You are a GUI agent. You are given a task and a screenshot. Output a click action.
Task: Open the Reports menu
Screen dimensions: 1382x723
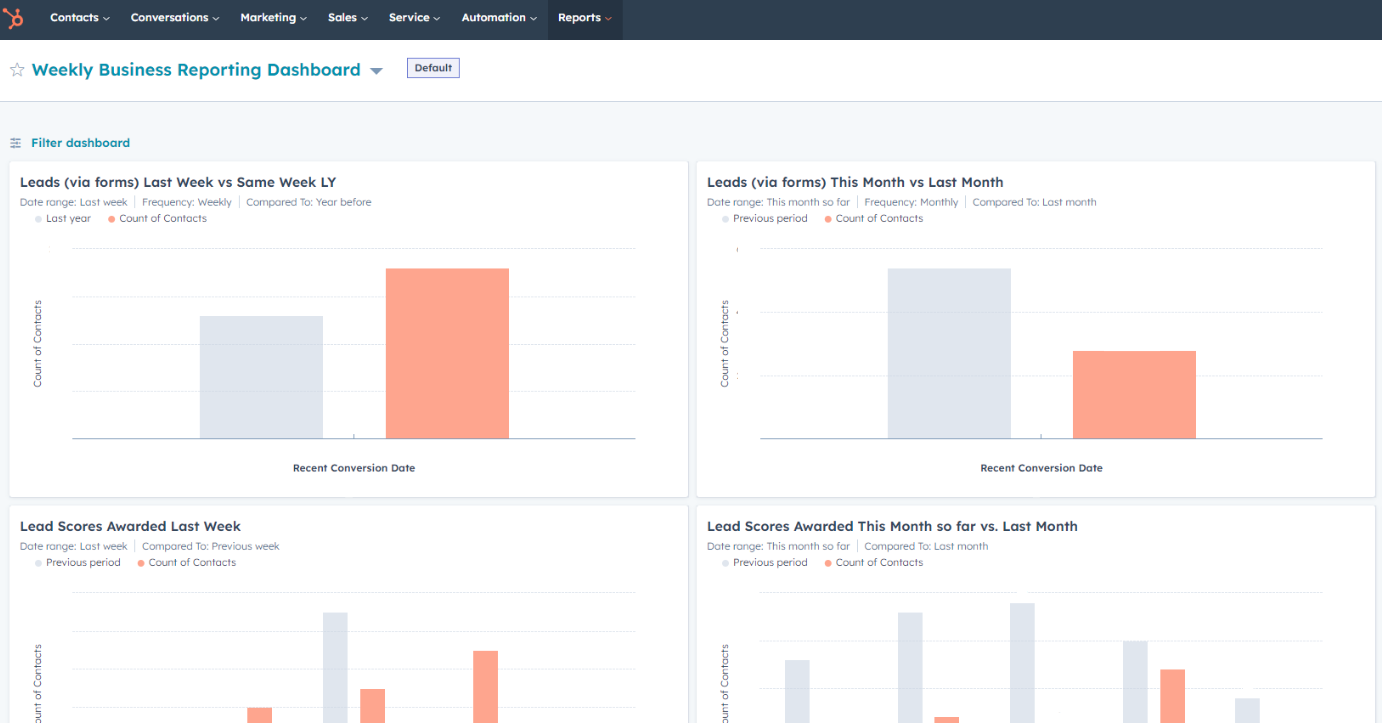pos(585,18)
